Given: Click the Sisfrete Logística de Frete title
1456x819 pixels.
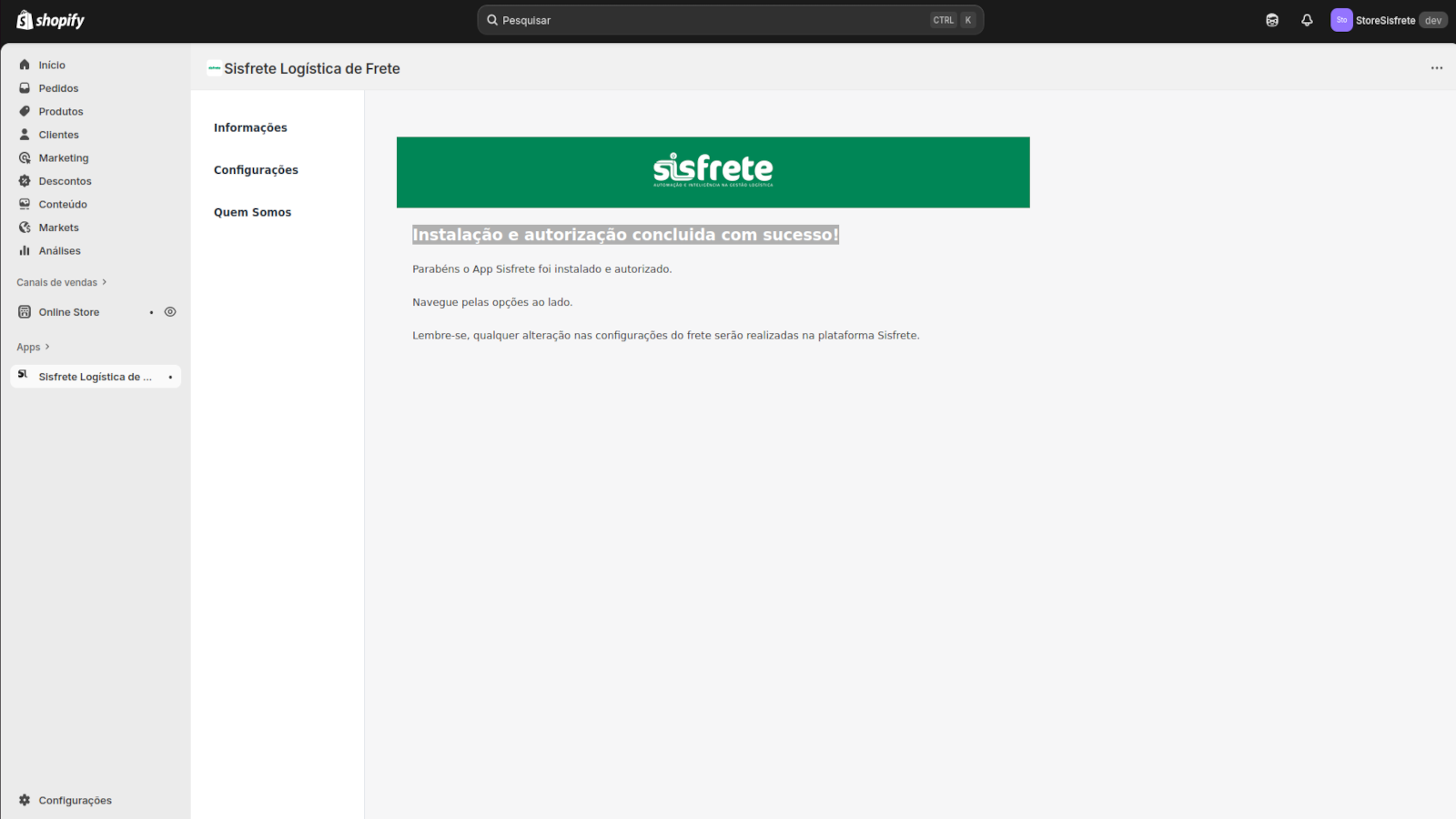Looking at the screenshot, I should tap(312, 68).
